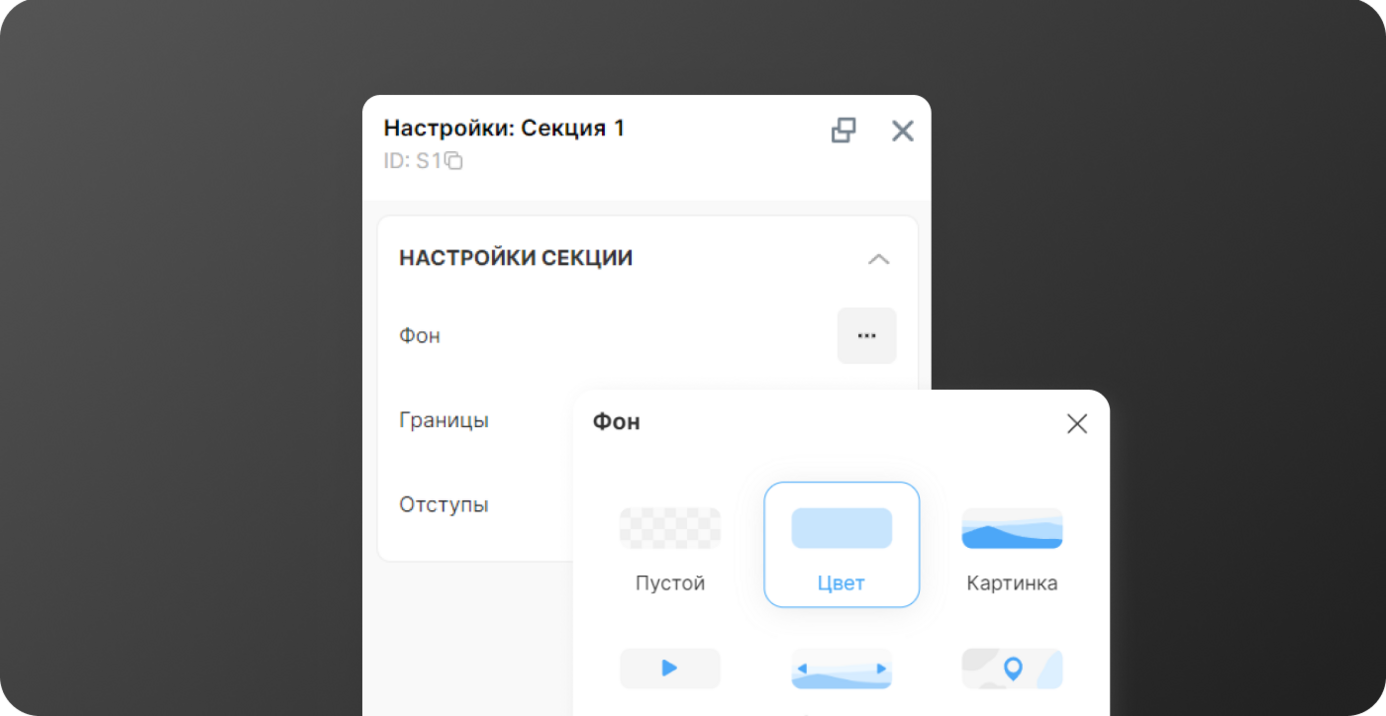Select the Картинка text label
Viewport: 1386px width, 716px height.
[x=1012, y=583]
